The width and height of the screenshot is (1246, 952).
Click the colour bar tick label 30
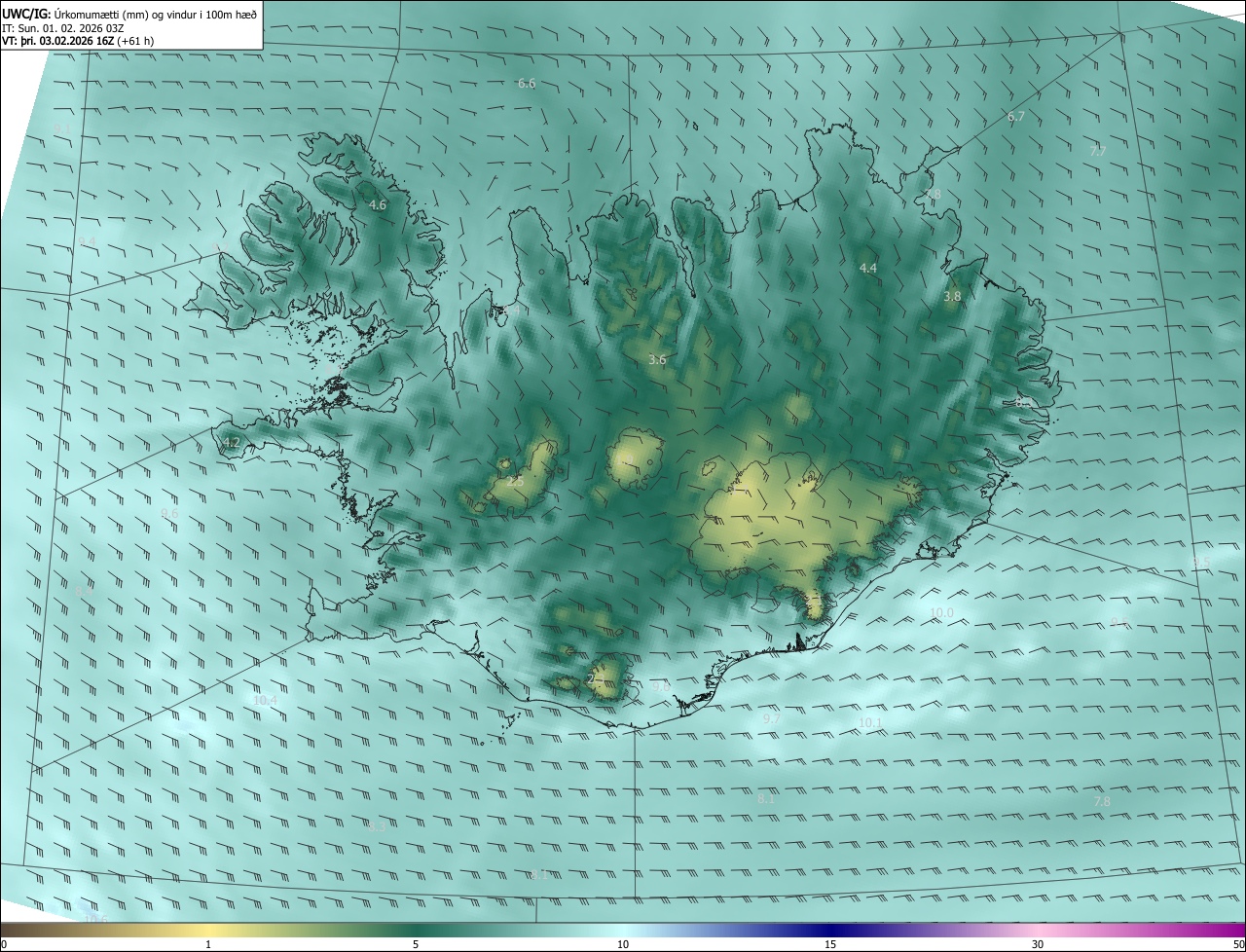[x=1038, y=945]
